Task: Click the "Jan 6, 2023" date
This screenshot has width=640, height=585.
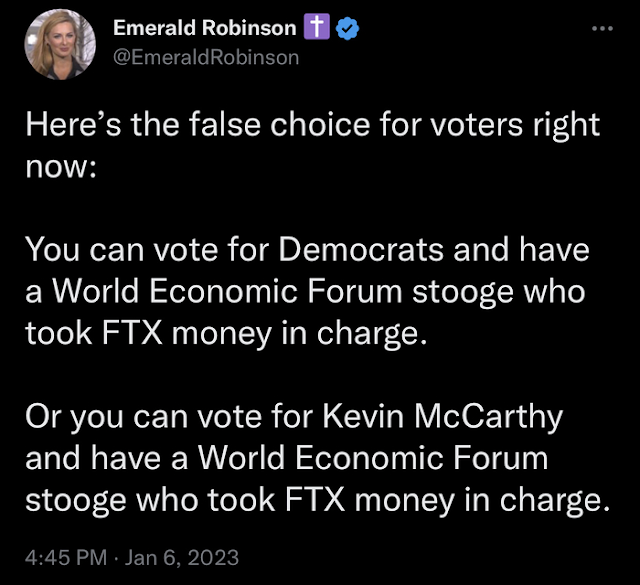Action: coord(184,554)
